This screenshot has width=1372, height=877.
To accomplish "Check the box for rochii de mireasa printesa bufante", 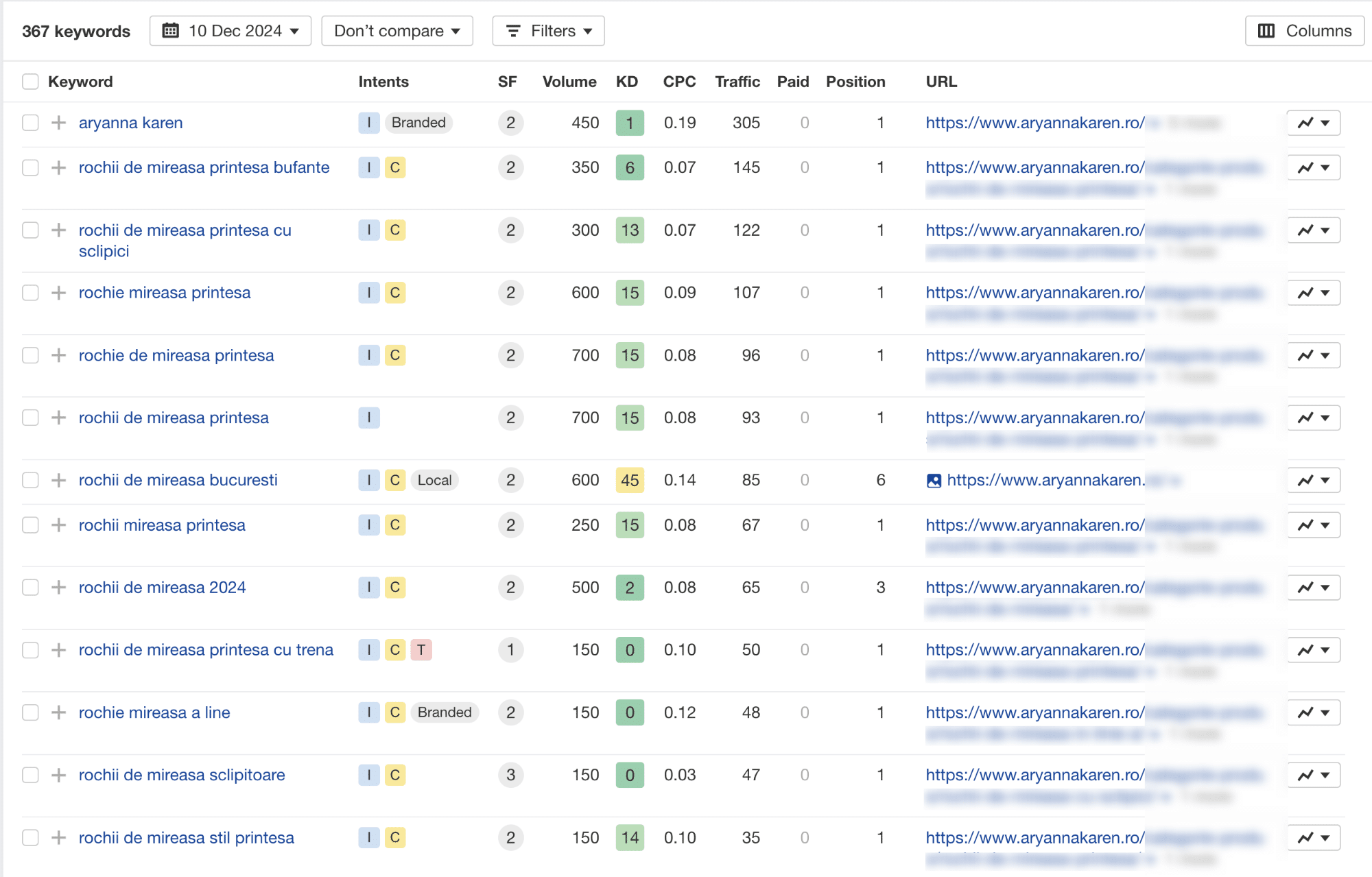I will [x=30, y=167].
